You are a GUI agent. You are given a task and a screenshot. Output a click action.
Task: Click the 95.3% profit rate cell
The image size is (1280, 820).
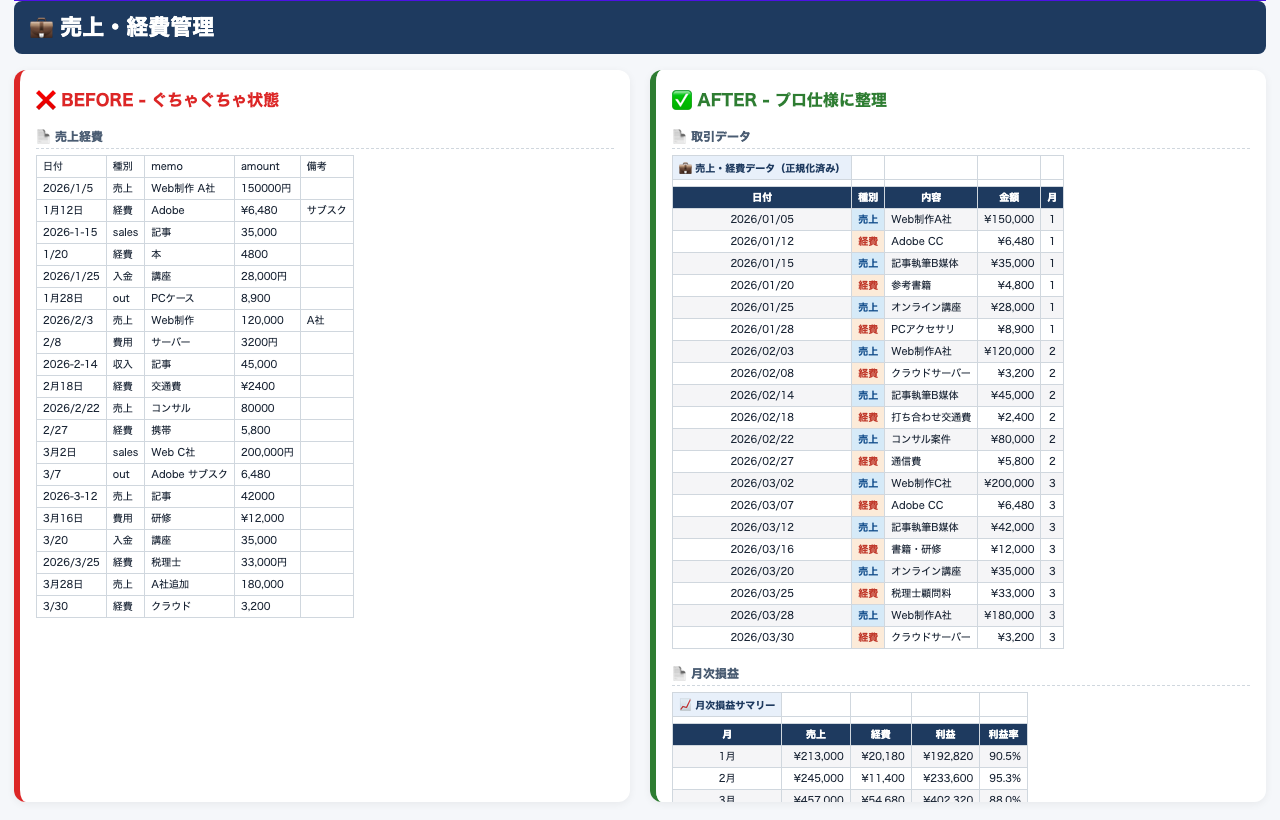pyautogui.click(x=1003, y=779)
